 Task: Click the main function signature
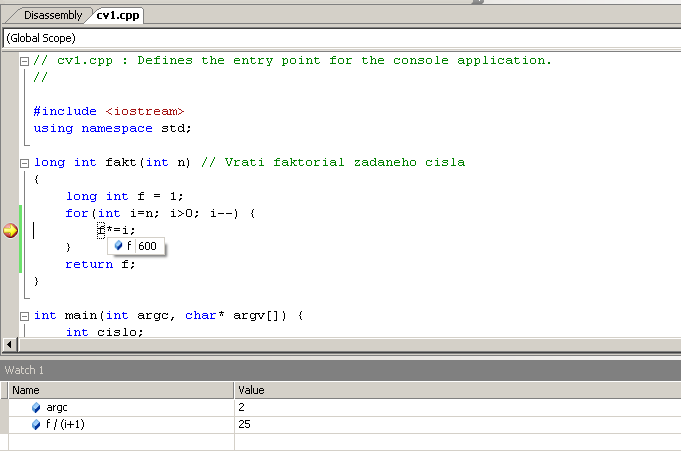(x=169, y=315)
